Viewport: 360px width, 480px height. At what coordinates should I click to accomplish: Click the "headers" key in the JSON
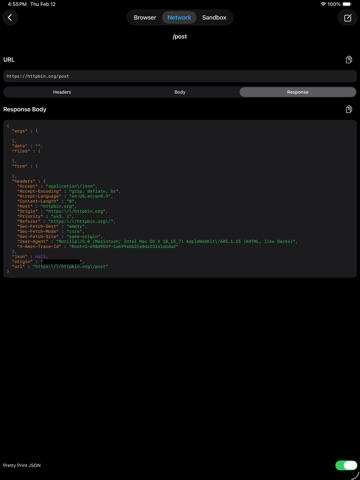(x=24, y=181)
